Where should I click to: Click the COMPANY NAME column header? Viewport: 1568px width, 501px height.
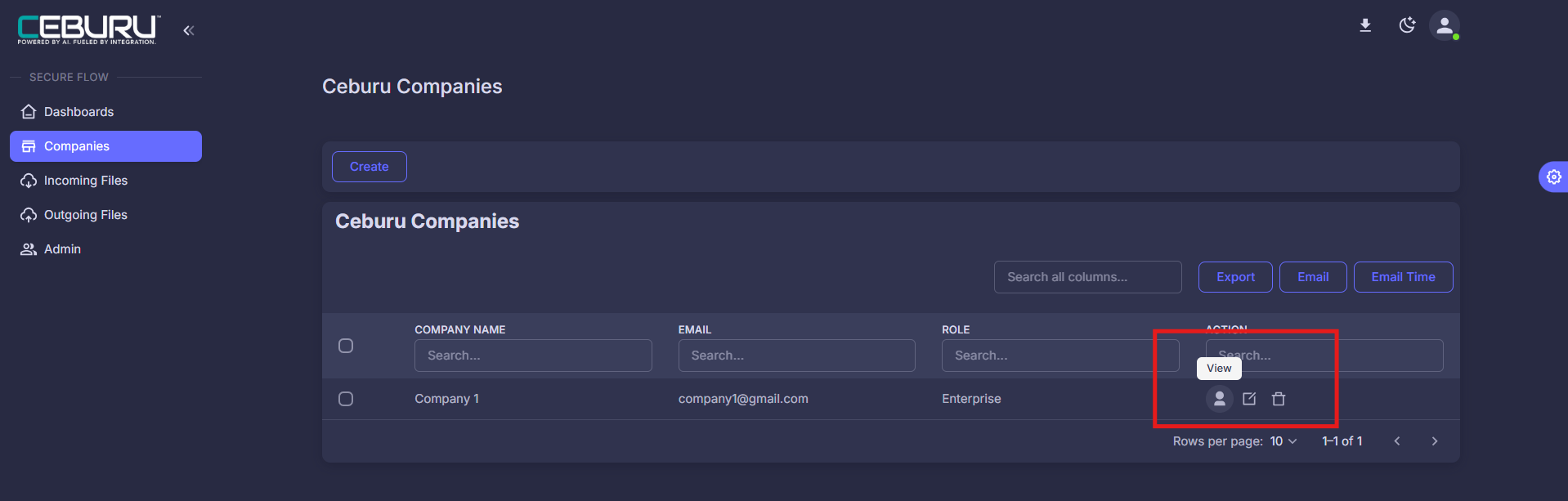pyautogui.click(x=459, y=329)
